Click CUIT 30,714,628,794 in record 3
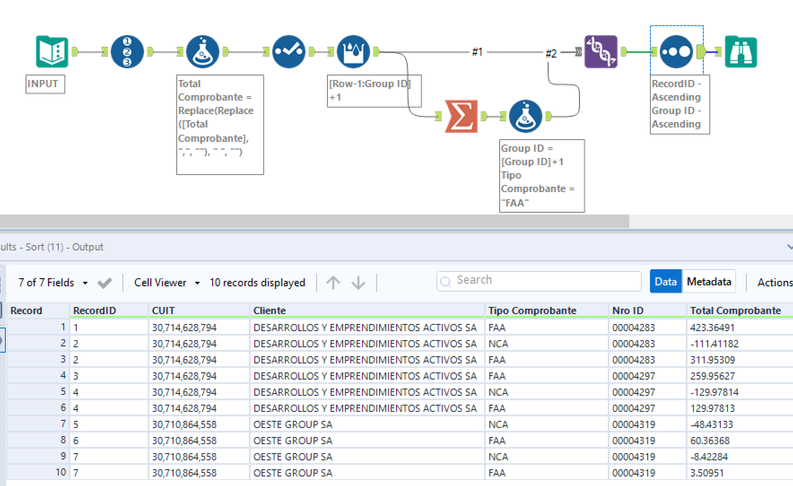The height and width of the screenshot is (486, 793). coord(199,360)
